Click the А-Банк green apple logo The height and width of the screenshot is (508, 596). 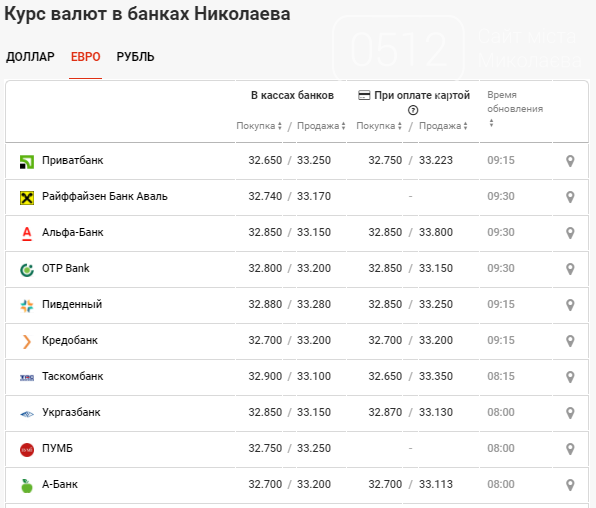[27, 486]
